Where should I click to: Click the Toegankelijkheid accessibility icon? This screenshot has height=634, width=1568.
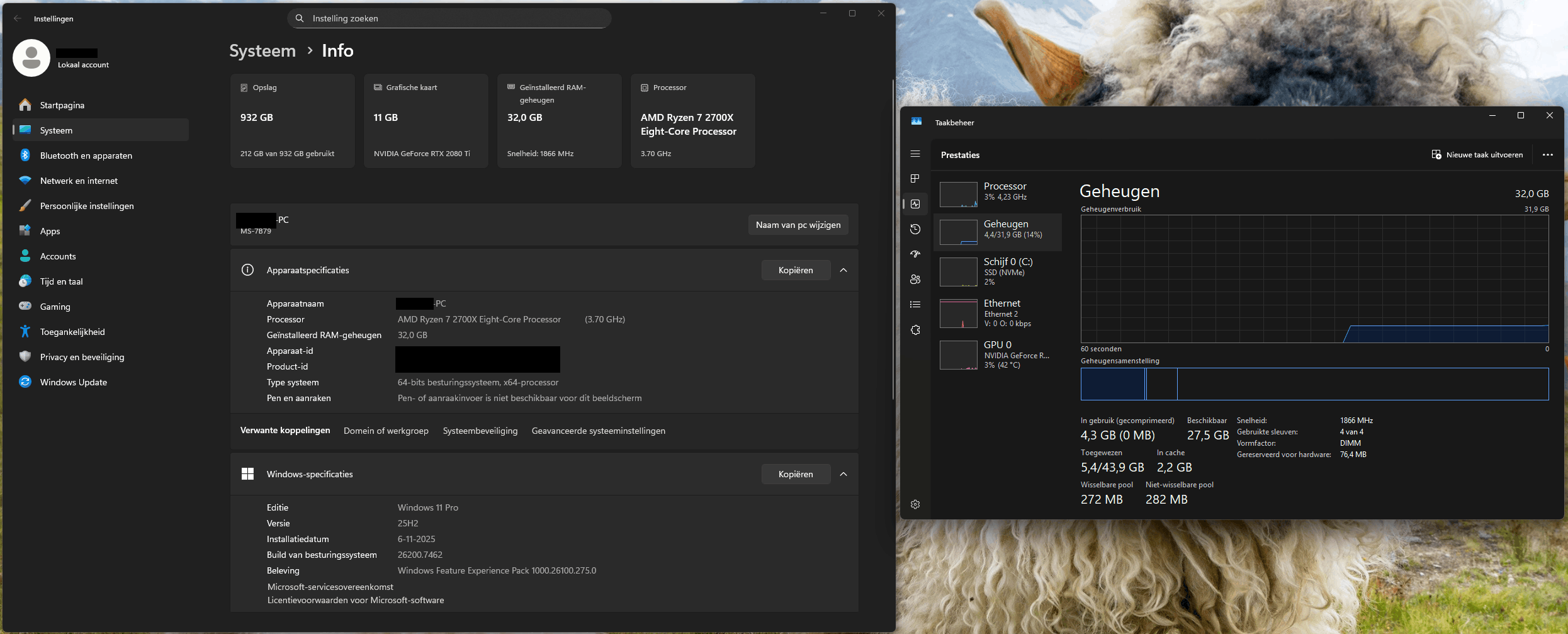(x=25, y=331)
